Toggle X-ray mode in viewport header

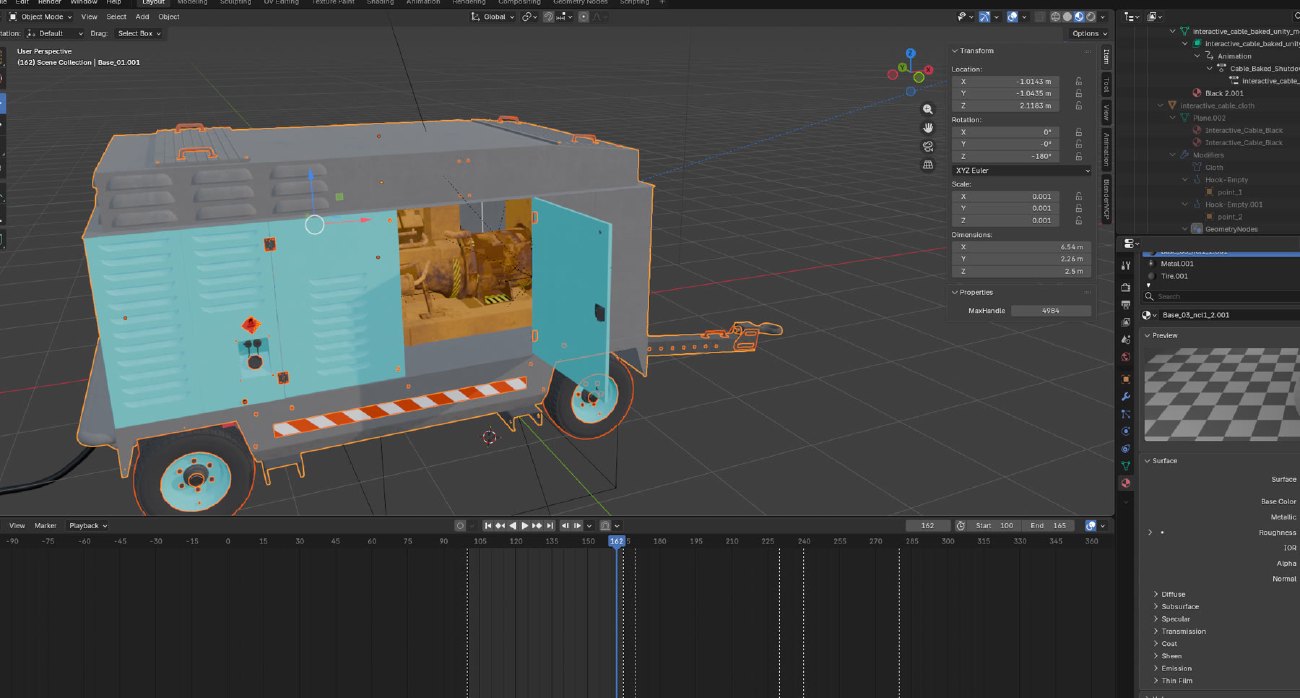coord(1040,17)
